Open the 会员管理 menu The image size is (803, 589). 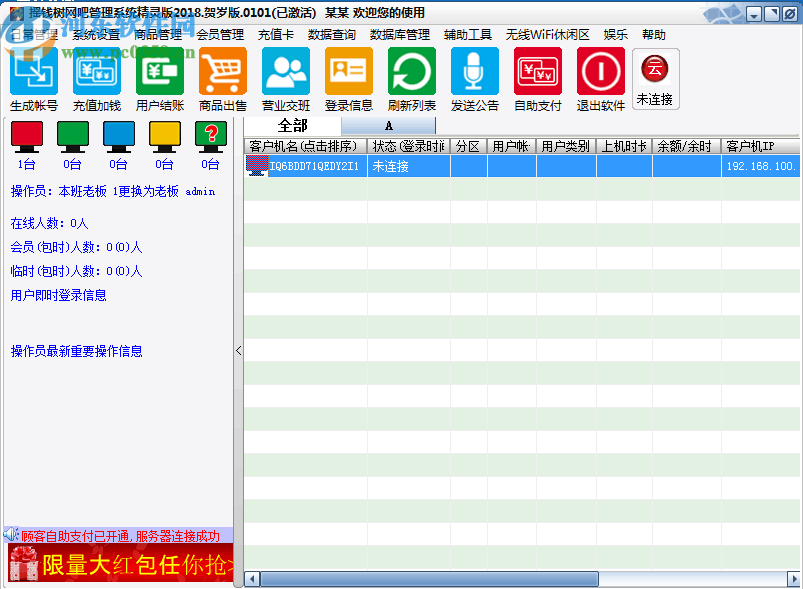[x=220, y=35]
